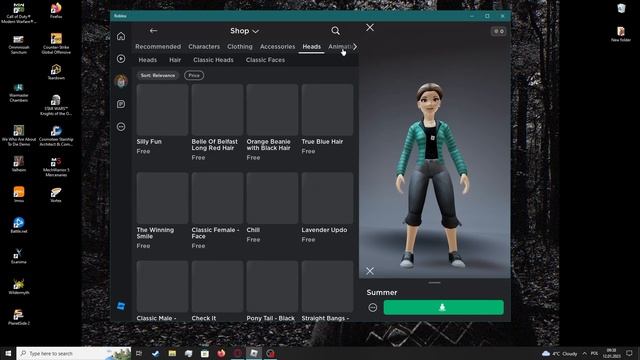Viewport: 640px width, 360px height.
Task: Select the Classic Faces subcategory
Action: pyautogui.click(x=265, y=60)
